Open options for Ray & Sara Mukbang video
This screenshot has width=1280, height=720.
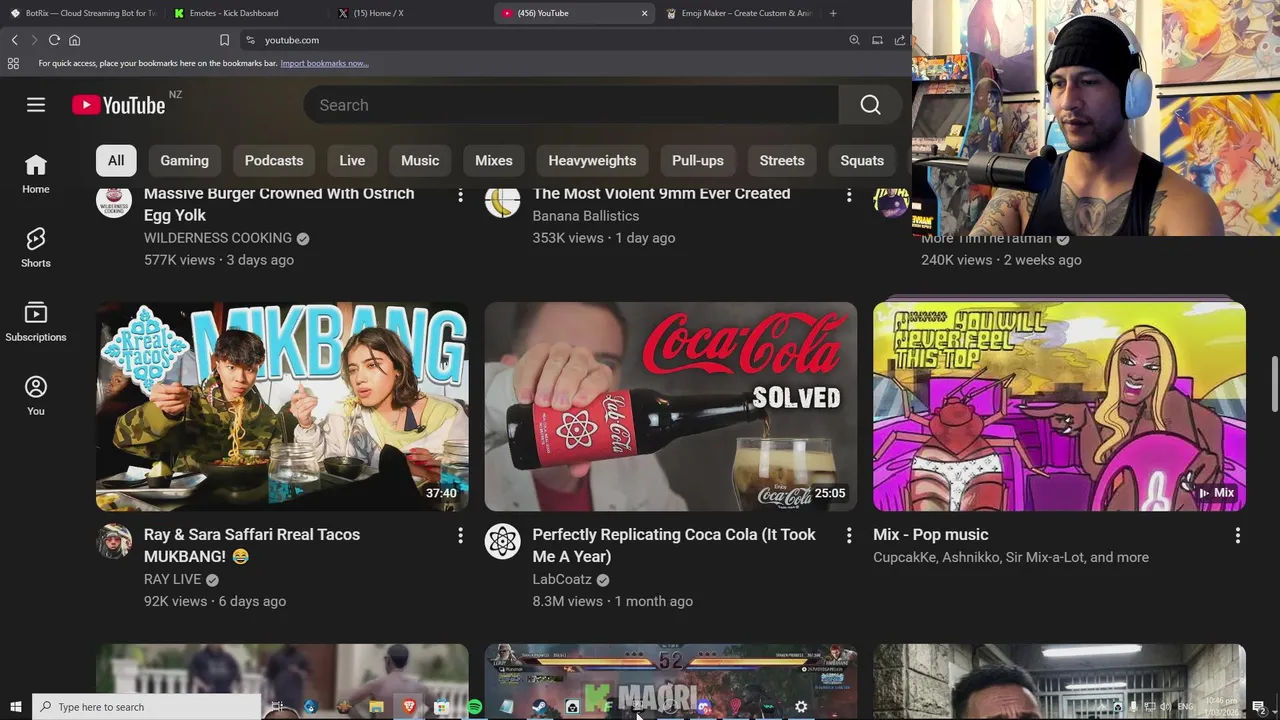point(460,536)
